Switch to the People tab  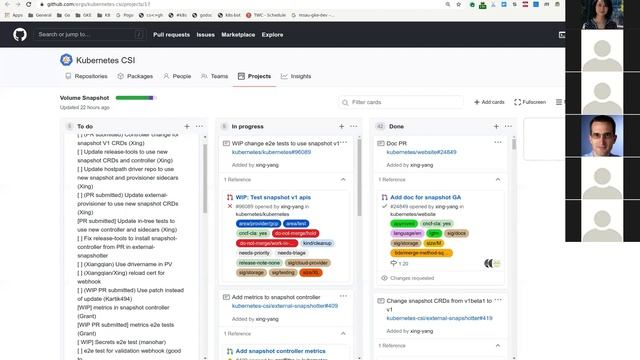pyautogui.click(x=177, y=76)
